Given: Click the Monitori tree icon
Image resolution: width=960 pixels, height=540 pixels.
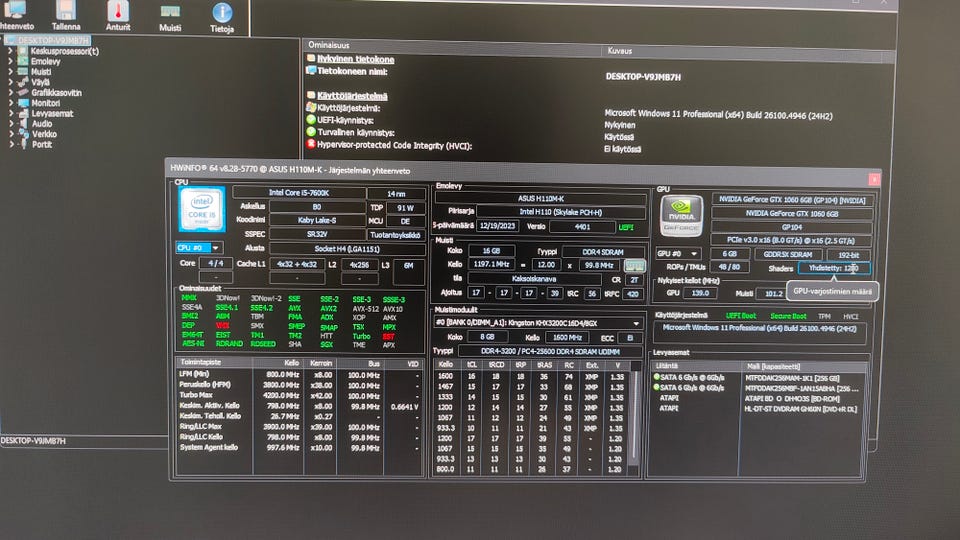Looking at the screenshot, I should click(23, 103).
